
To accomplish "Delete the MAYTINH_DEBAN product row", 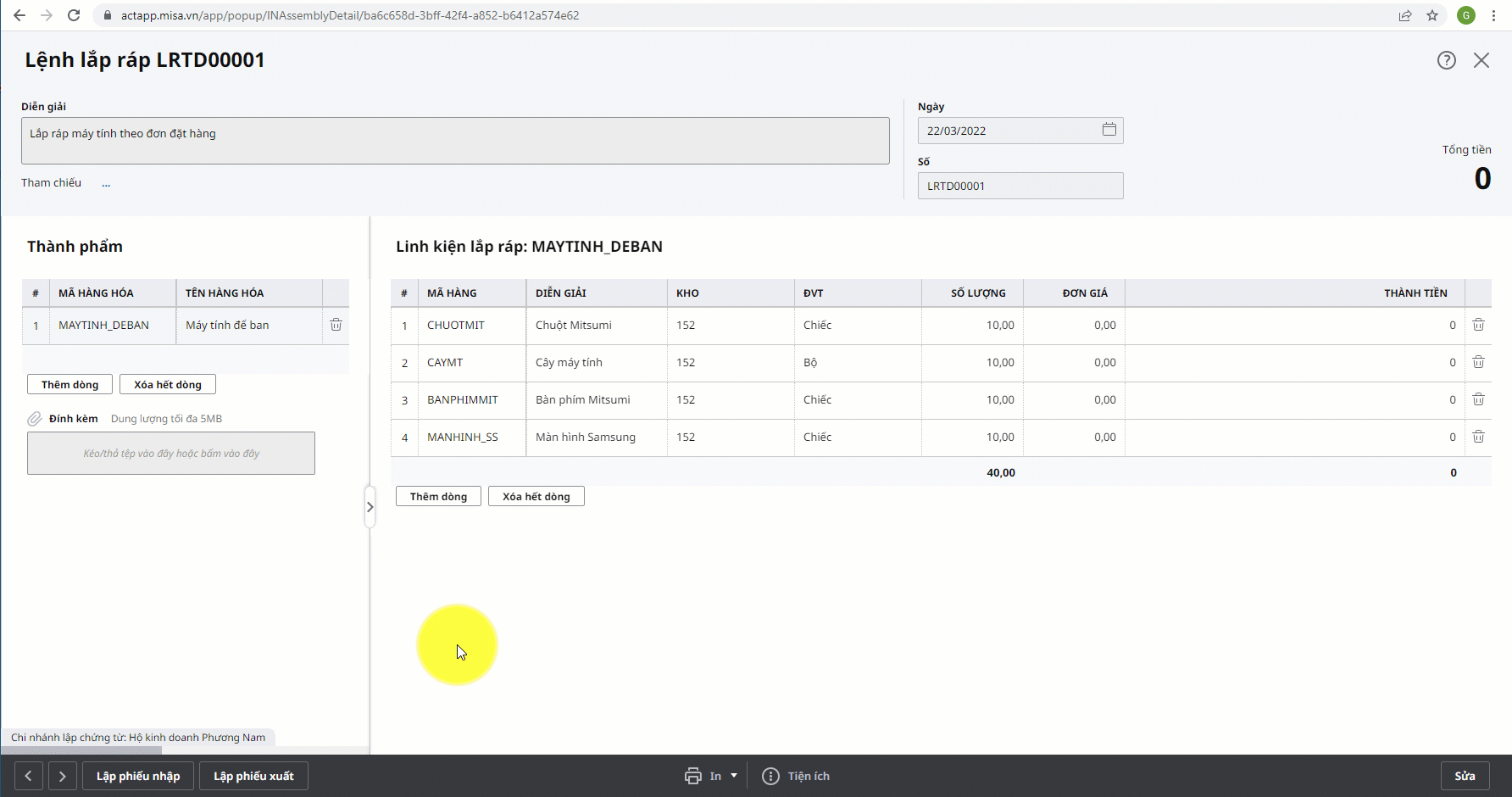I will tap(336, 325).
